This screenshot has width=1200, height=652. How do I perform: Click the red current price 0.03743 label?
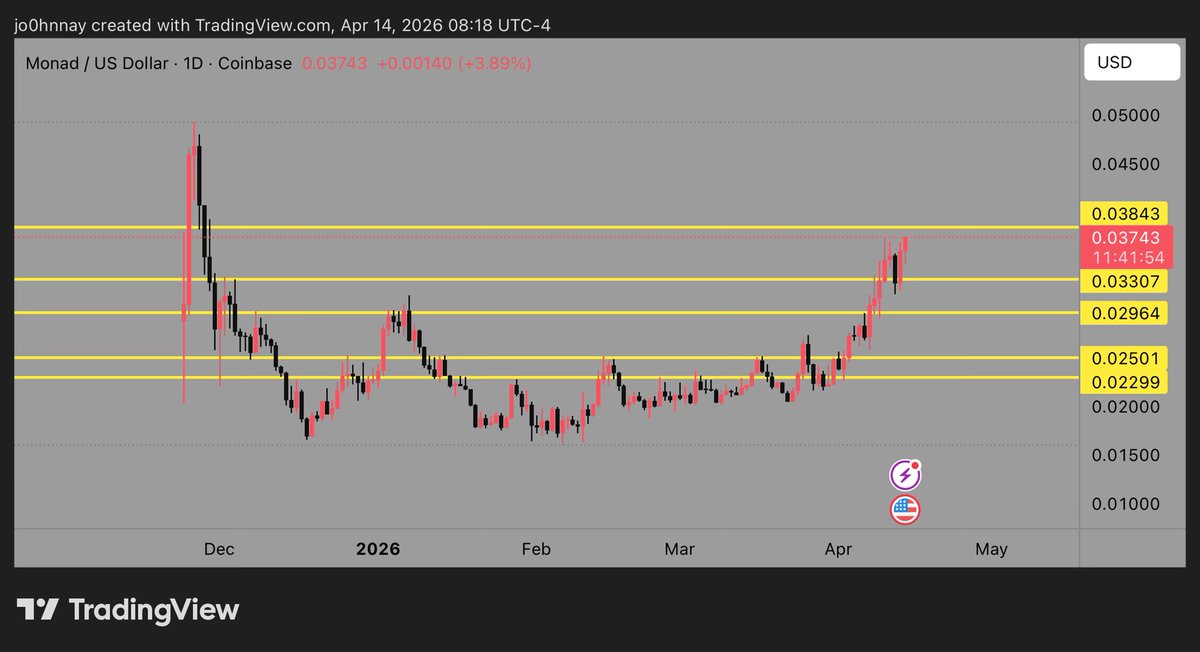point(1126,238)
